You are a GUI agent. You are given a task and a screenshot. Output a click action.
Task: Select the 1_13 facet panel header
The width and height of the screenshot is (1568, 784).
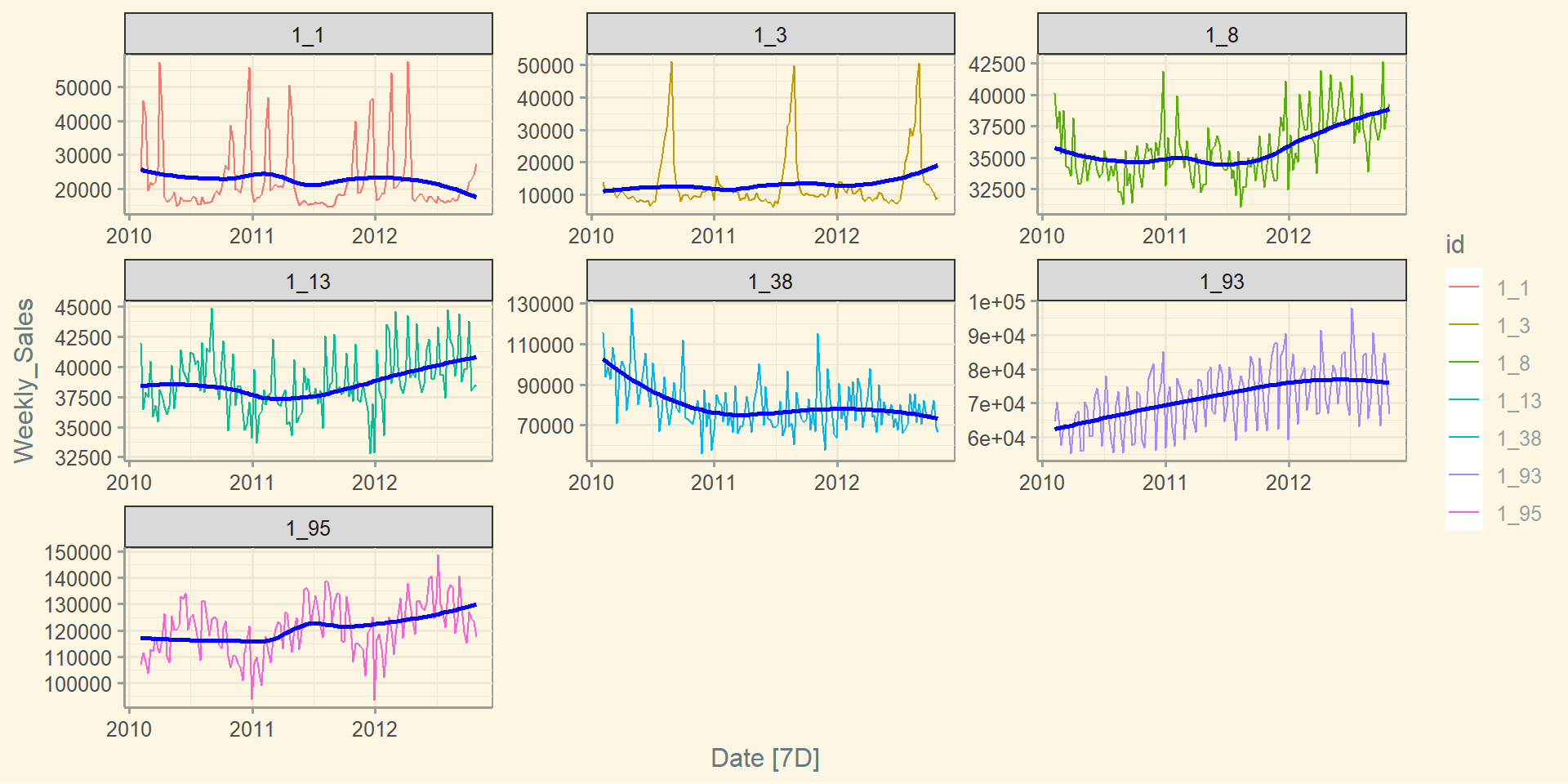308,281
